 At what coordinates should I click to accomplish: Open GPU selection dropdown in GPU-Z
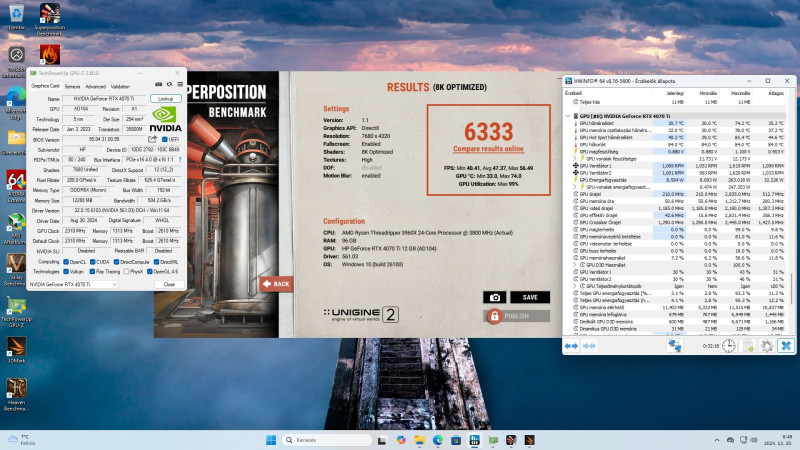[73, 284]
